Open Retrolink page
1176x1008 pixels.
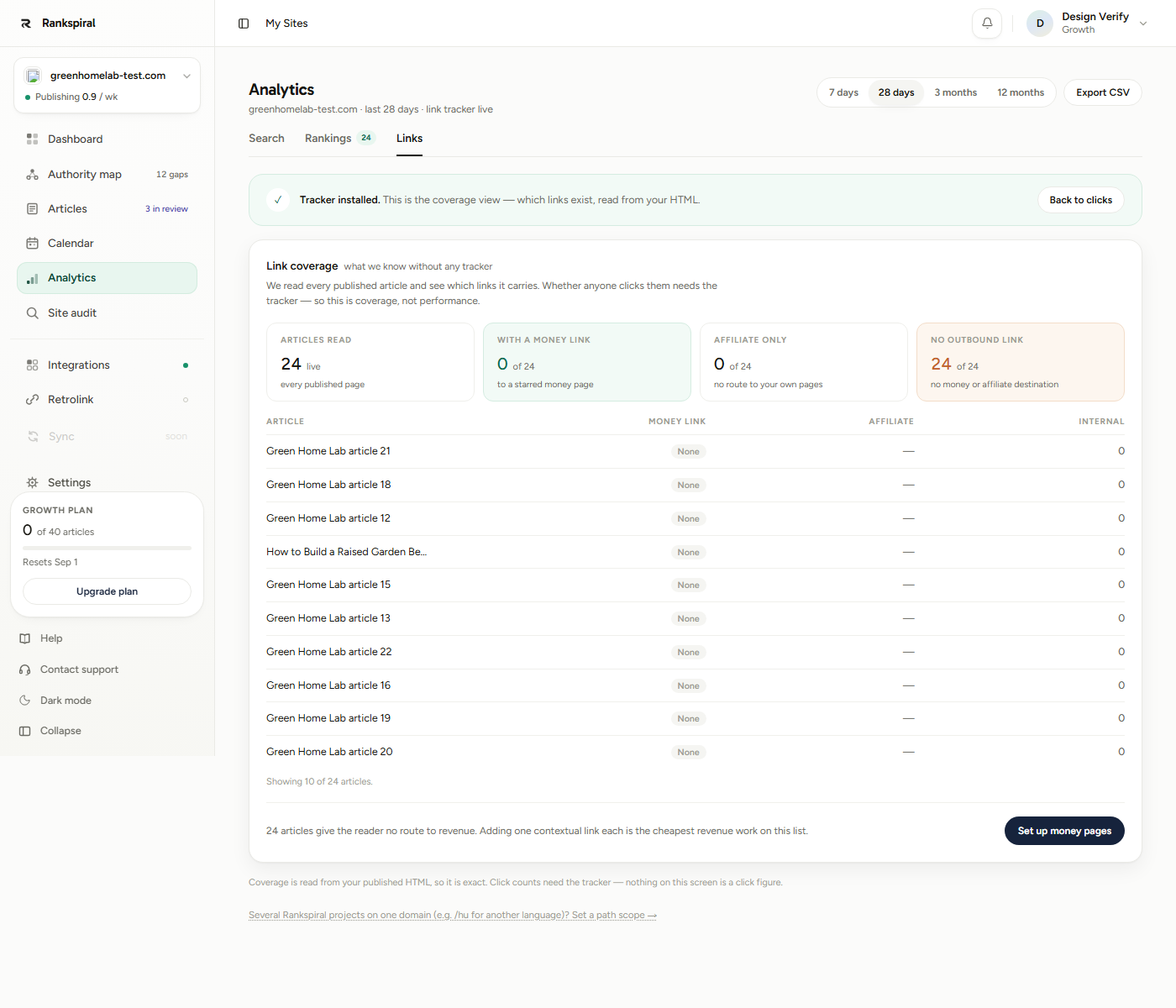tap(107, 400)
